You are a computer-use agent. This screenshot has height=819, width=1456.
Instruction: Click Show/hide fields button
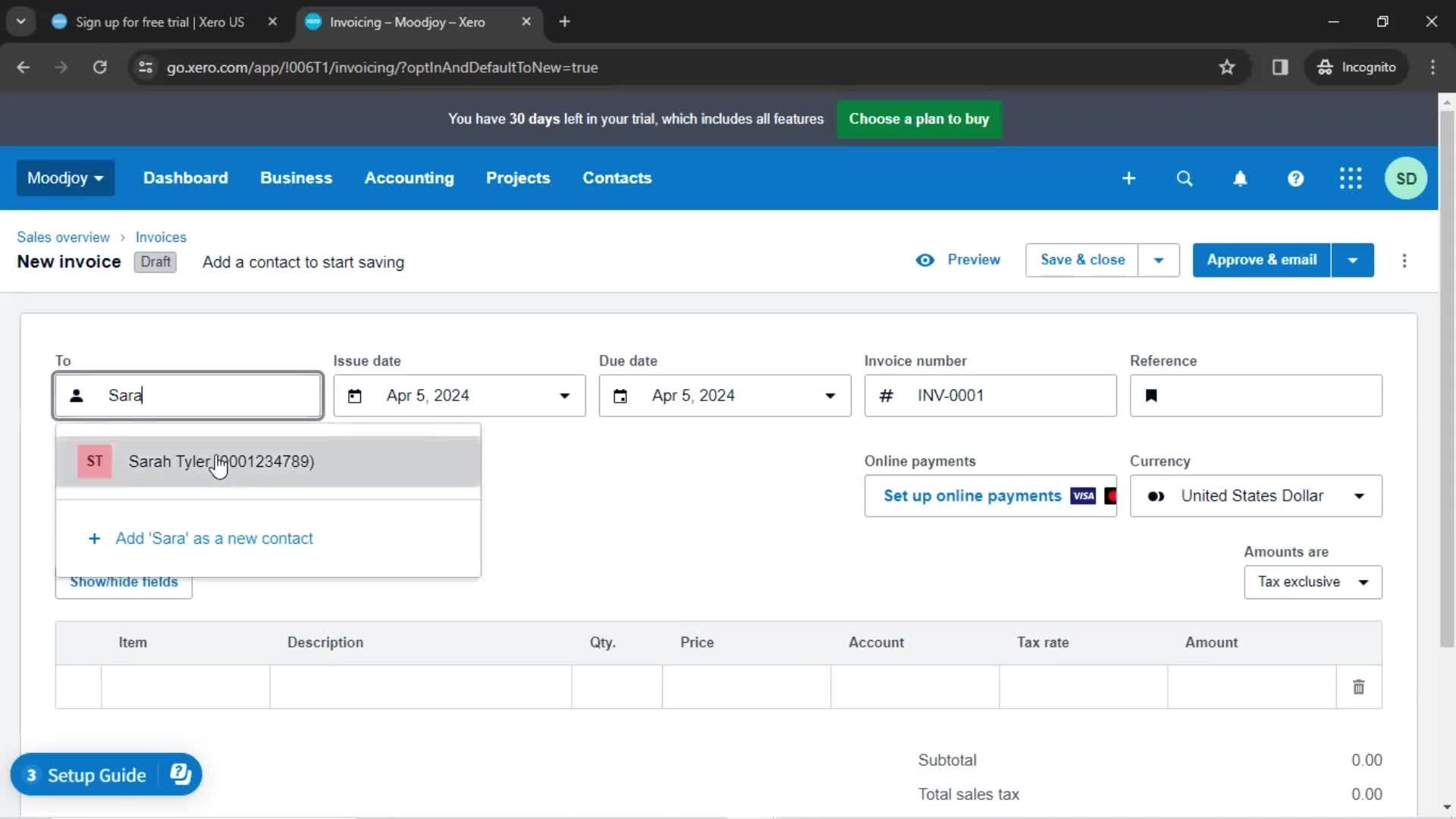pos(124,582)
